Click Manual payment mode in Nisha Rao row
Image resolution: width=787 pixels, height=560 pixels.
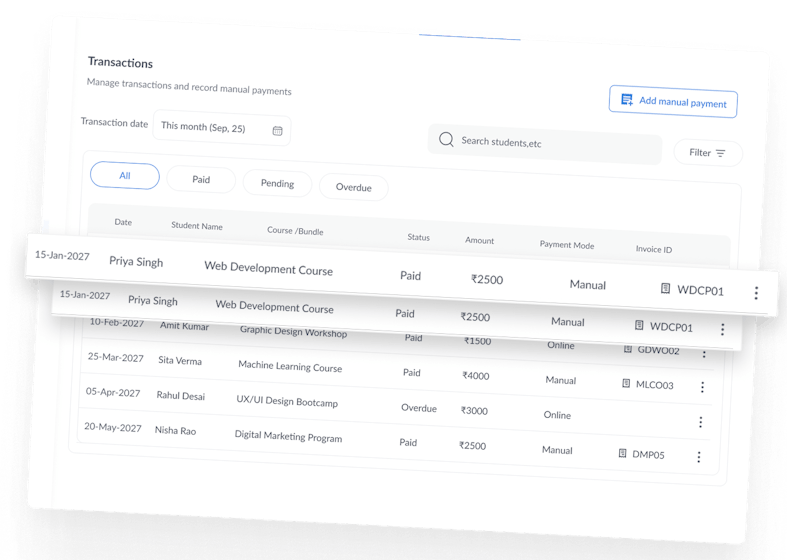(x=557, y=450)
